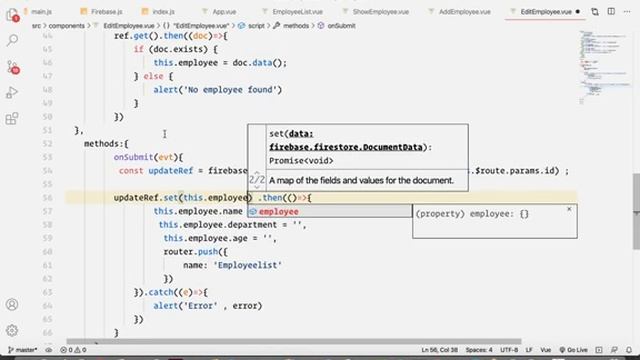The width and height of the screenshot is (640, 360).
Task: Split the editor to the right
Action: pos(611,11)
